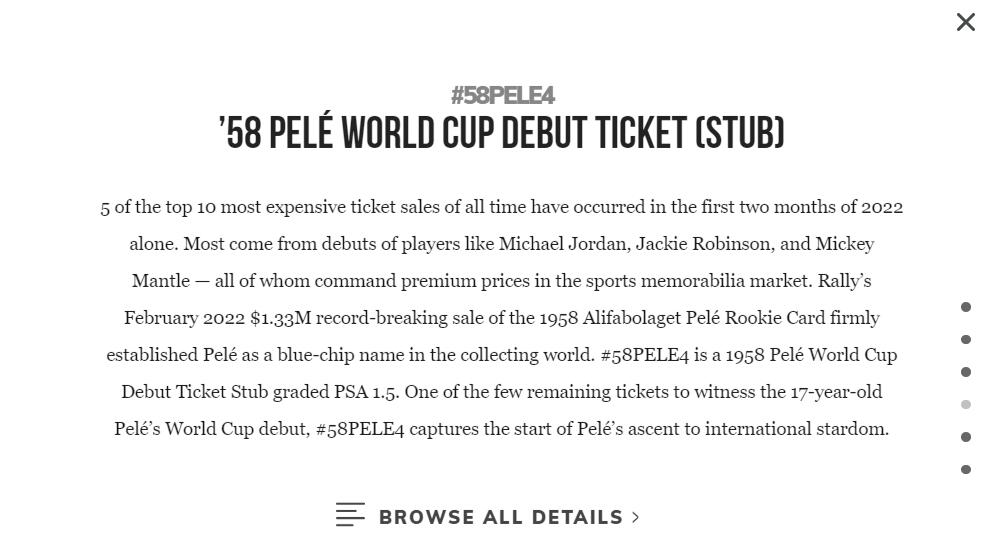This screenshot has width=1005, height=535.
Task: Click the $1.33M sale figure in the text
Action: point(281,318)
